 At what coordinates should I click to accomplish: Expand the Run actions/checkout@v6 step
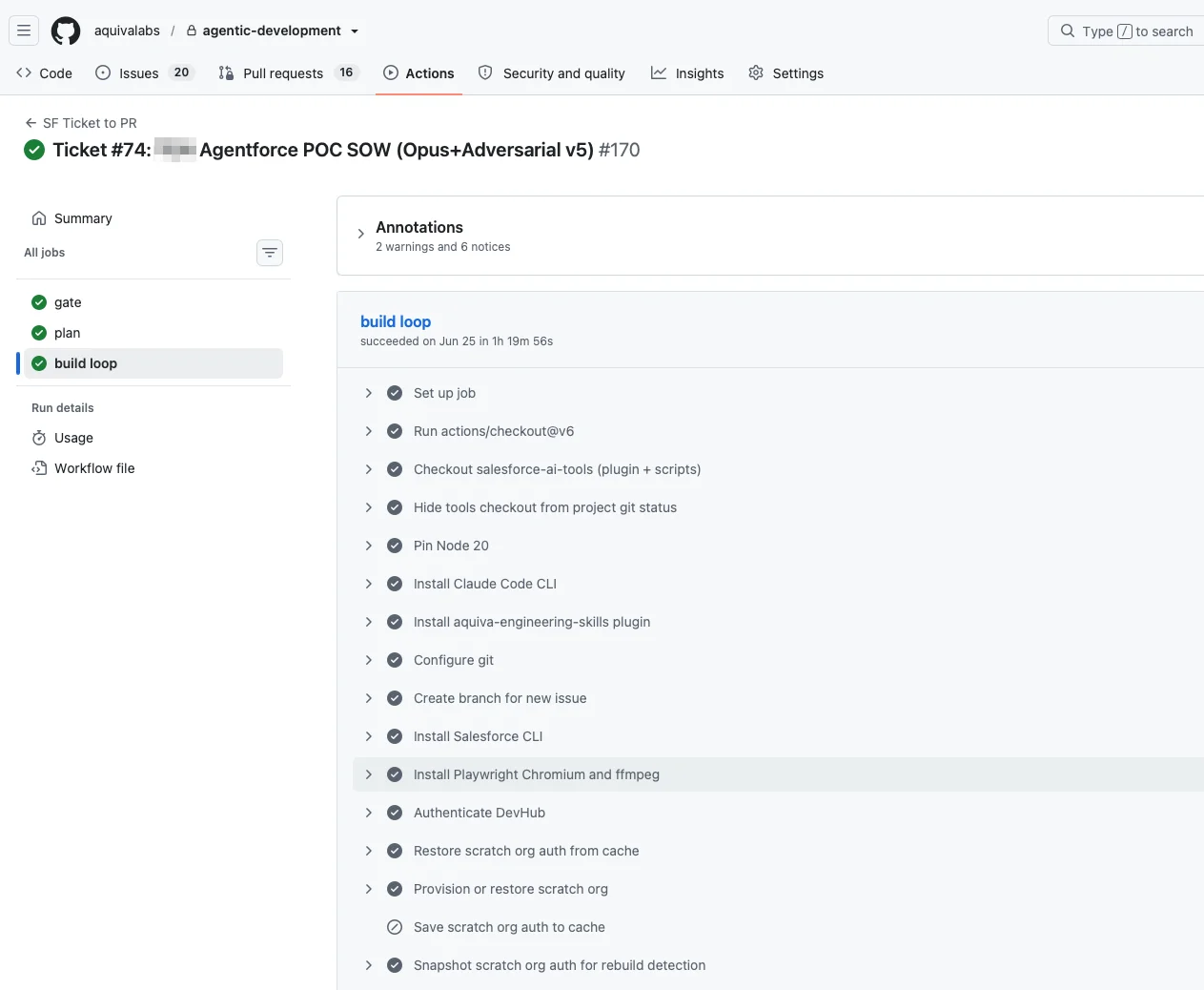click(369, 431)
